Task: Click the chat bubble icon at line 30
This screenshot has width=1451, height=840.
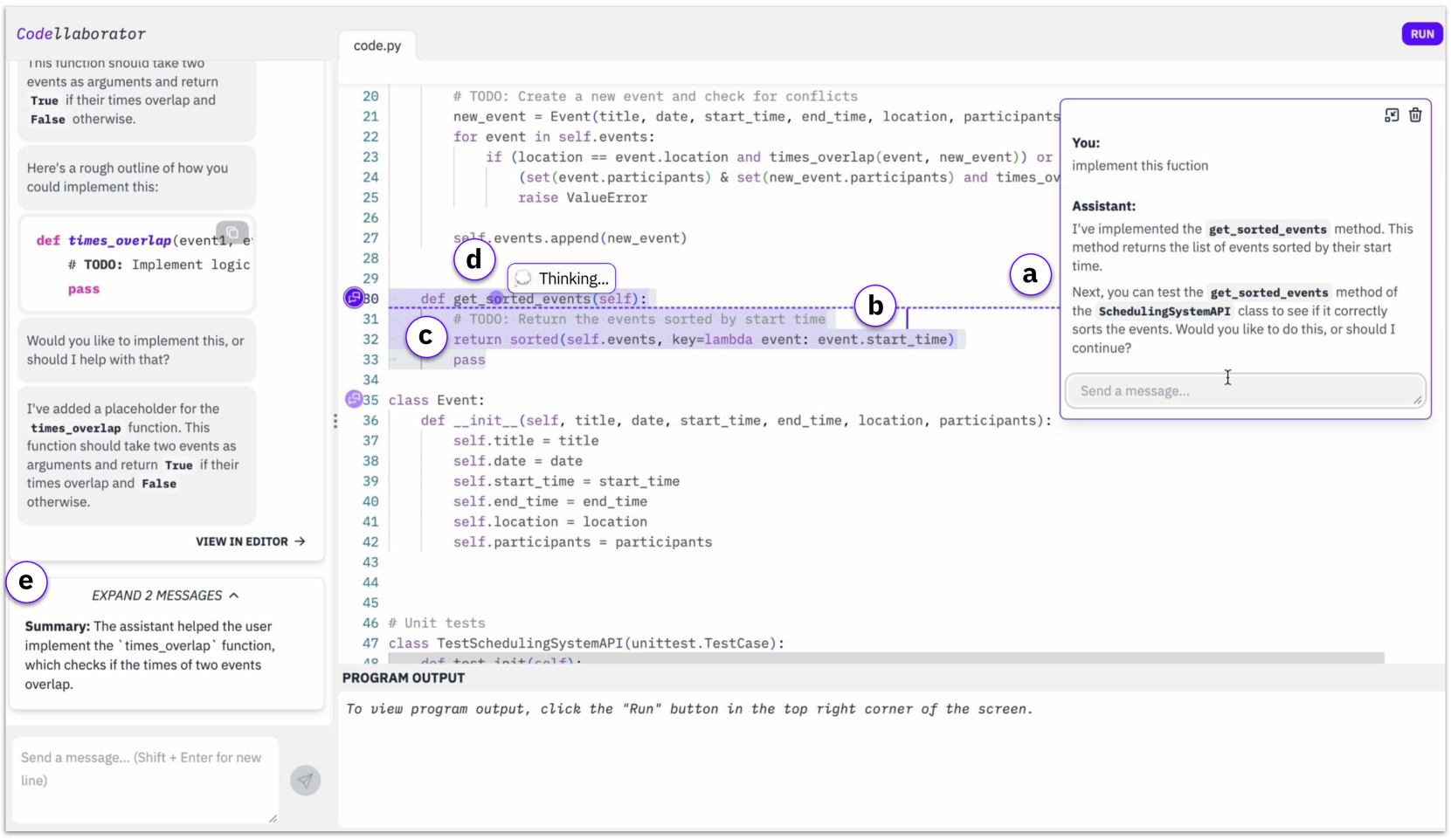Action: pyautogui.click(x=354, y=299)
